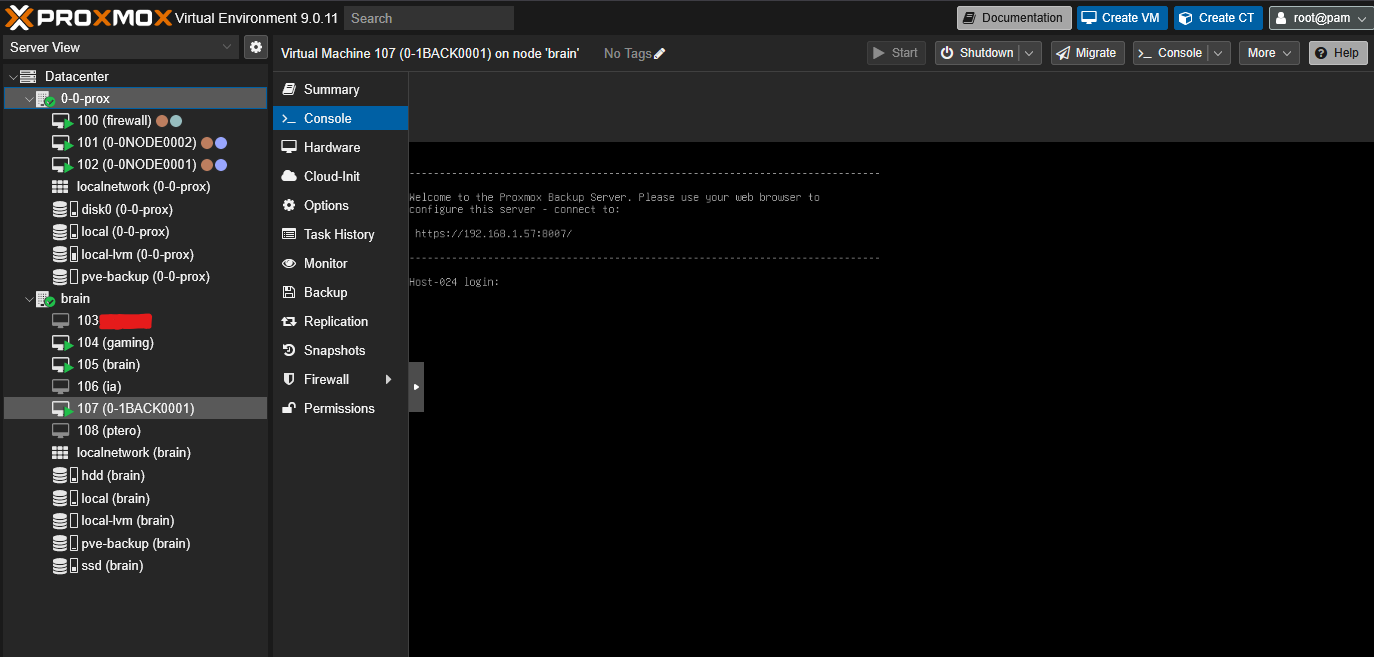The image size is (1374, 657).
Task: Click the Create VM button
Action: [x=1121, y=18]
